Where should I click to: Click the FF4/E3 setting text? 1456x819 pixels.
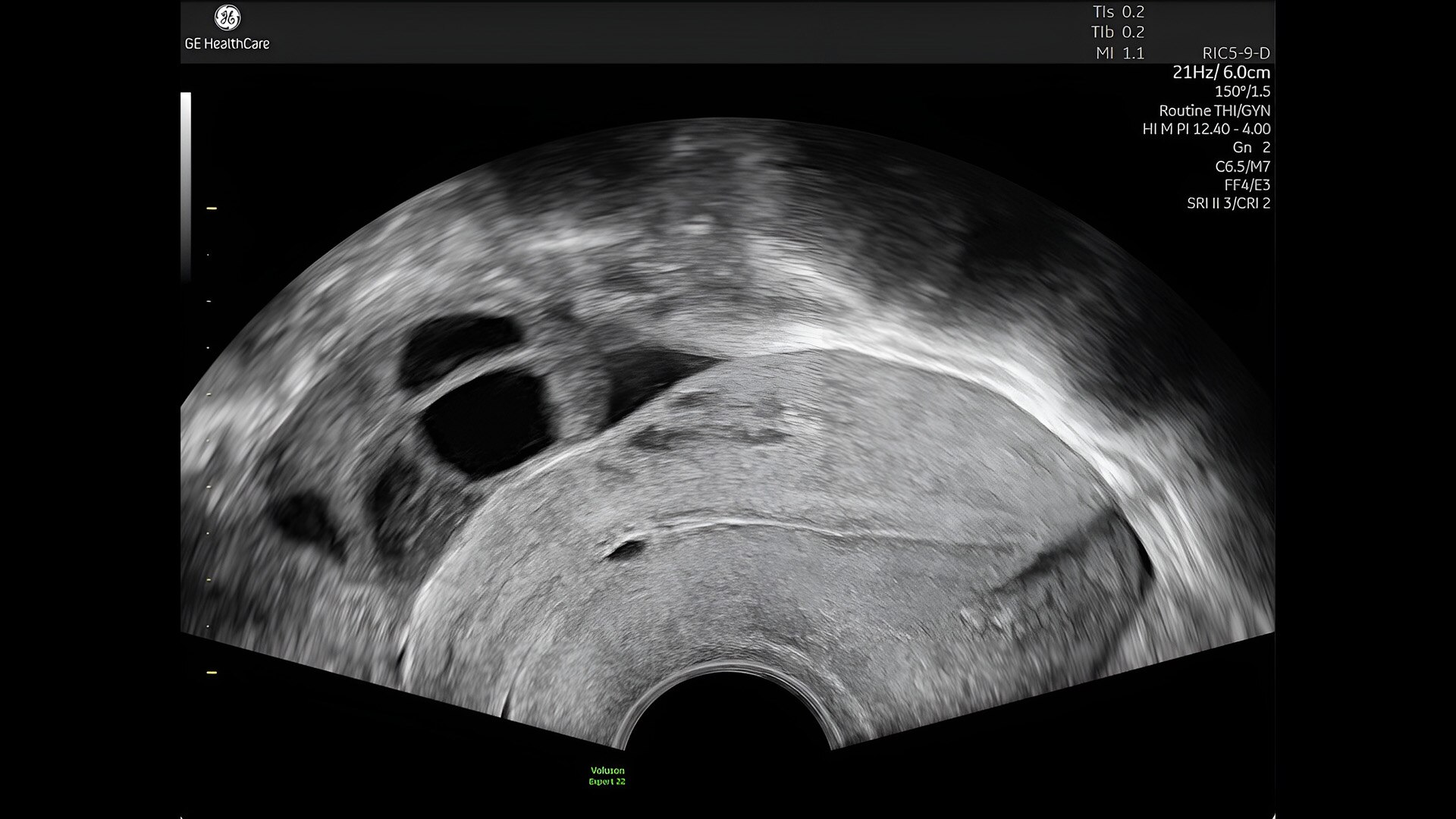coord(1247,185)
